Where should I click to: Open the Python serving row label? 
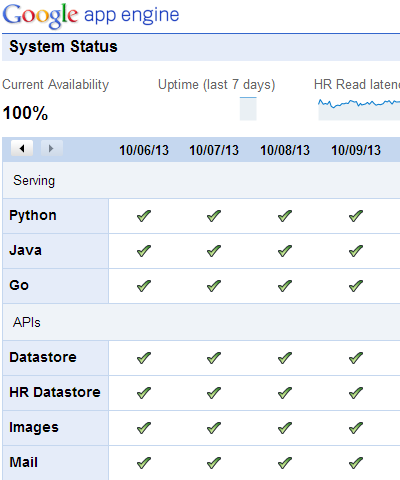pyautogui.click(x=33, y=216)
